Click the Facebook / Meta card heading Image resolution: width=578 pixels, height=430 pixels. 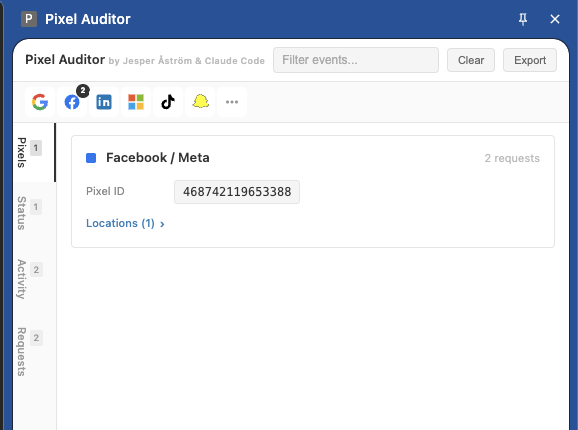point(158,158)
